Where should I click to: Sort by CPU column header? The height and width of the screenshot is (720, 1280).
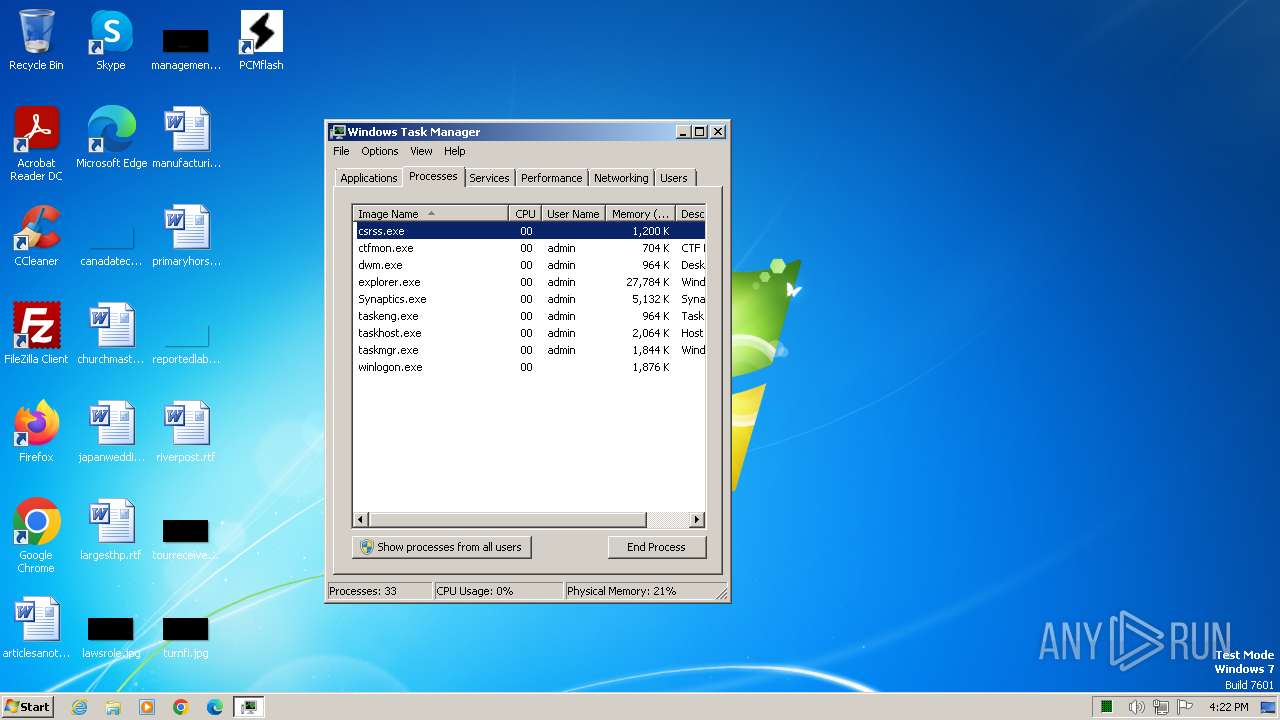(x=525, y=214)
